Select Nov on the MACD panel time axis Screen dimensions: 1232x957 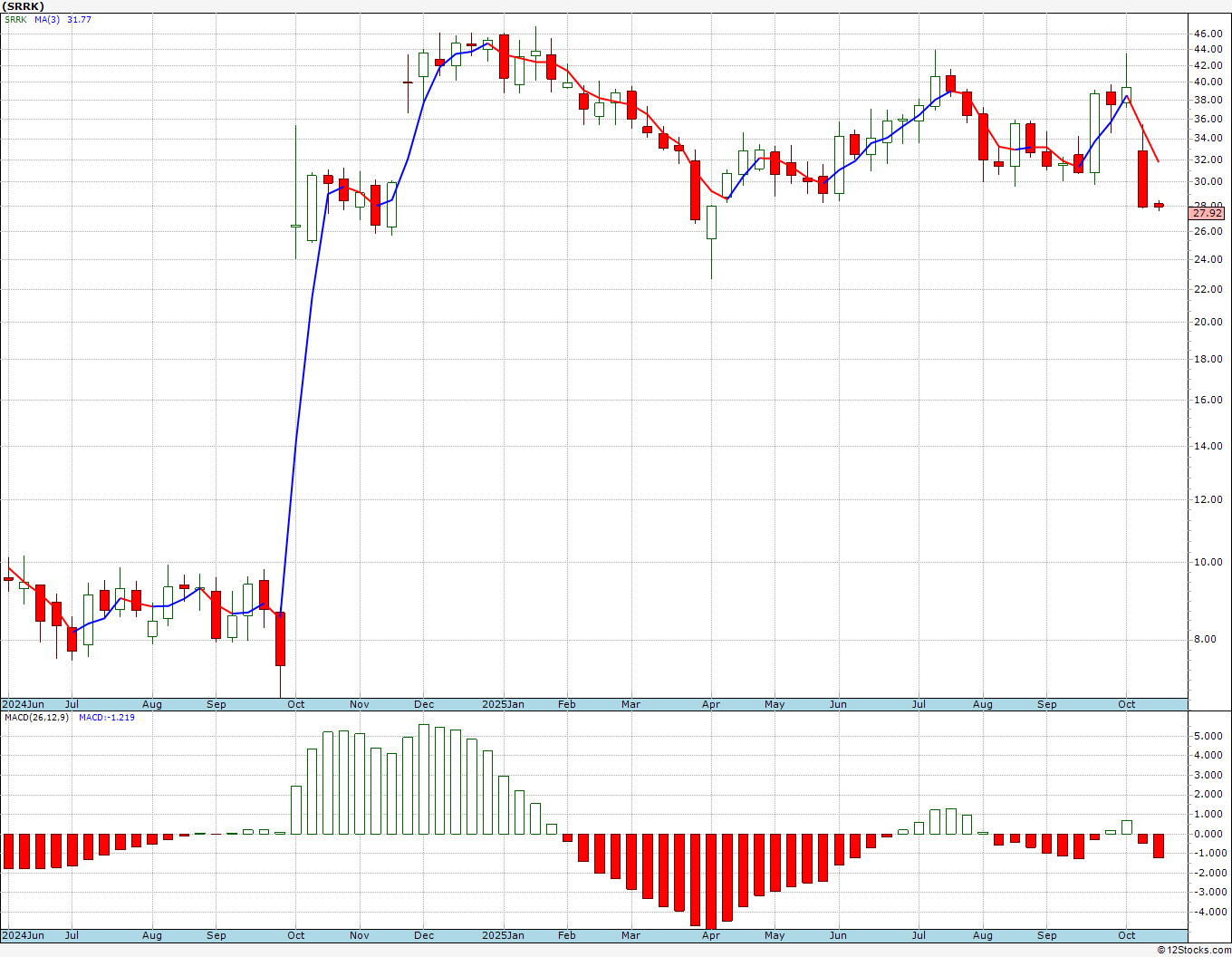point(360,936)
